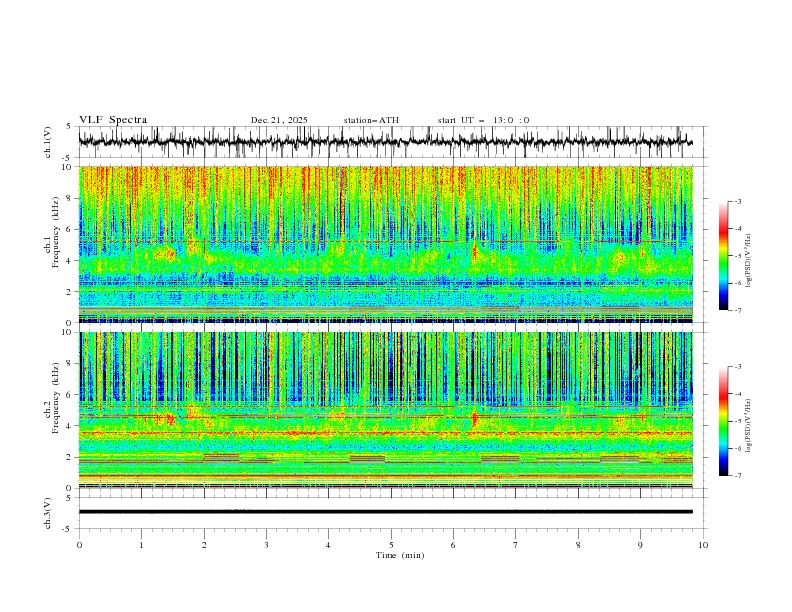This screenshot has height=612, width=792.
Task: Click the "4" tick label on time axis
Action: click(x=328, y=545)
